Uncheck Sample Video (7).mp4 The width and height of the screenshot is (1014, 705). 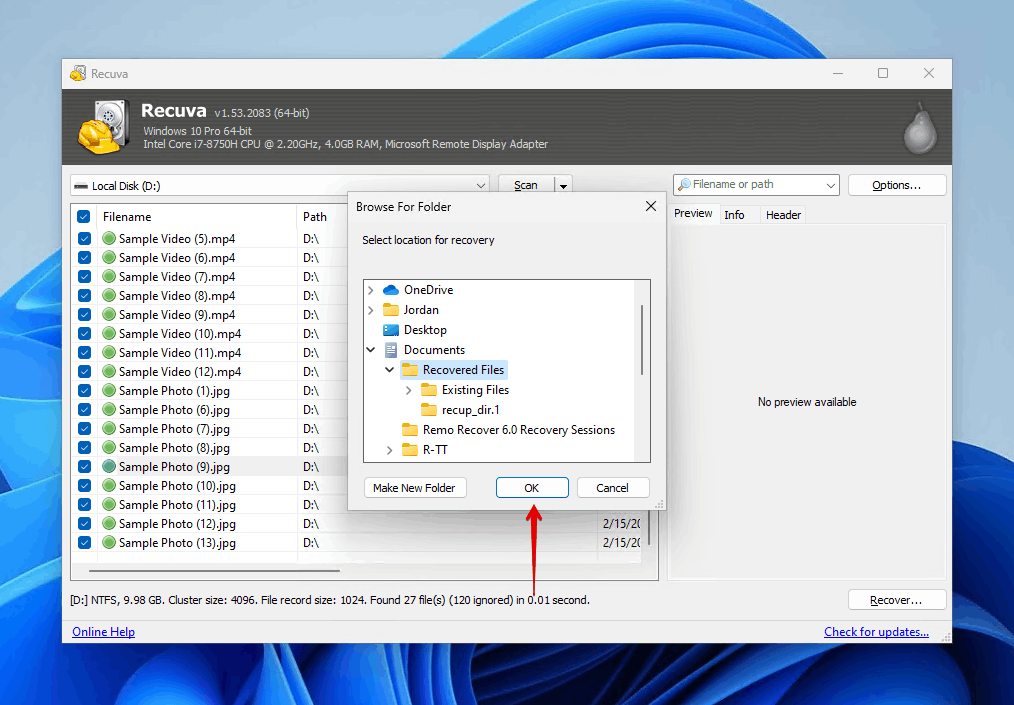84,277
